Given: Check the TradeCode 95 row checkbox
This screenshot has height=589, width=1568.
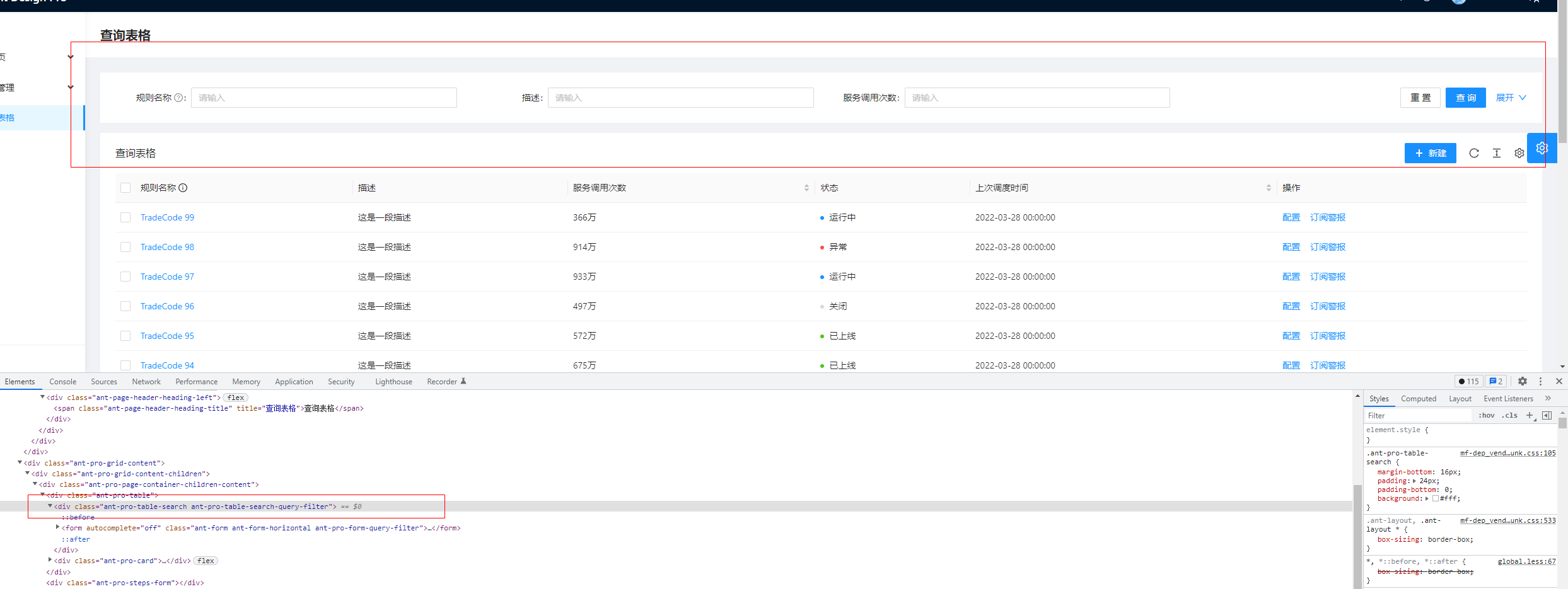Looking at the screenshot, I should click(125, 336).
